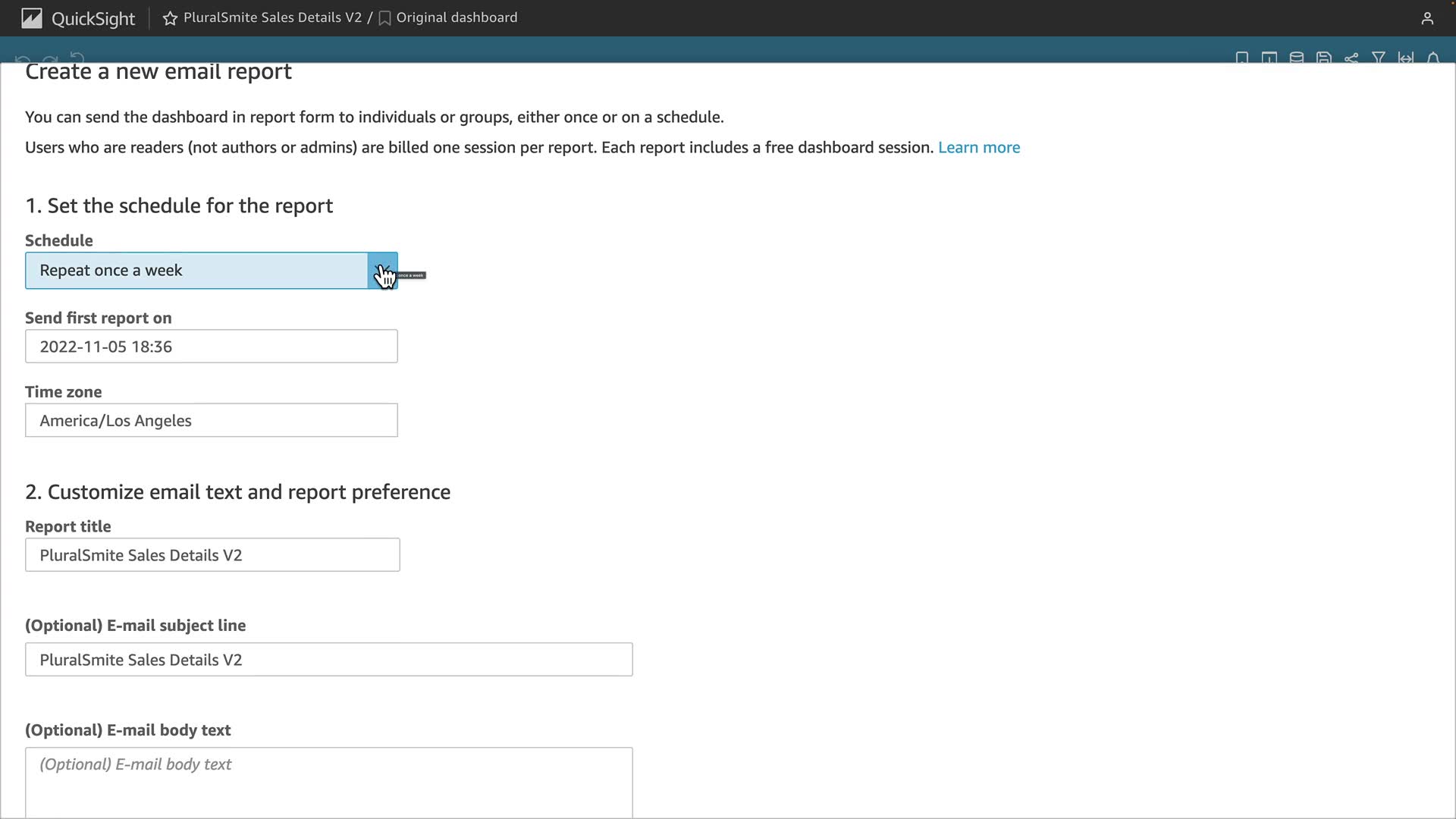Click the filter funnel icon
The height and width of the screenshot is (819, 1456).
(1379, 58)
